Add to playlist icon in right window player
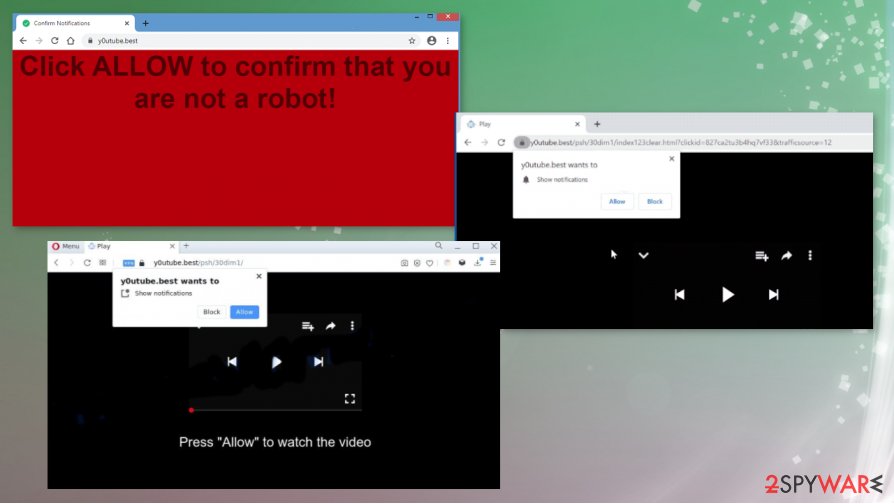Image resolution: width=894 pixels, height=504 pixels. [762, 256]
